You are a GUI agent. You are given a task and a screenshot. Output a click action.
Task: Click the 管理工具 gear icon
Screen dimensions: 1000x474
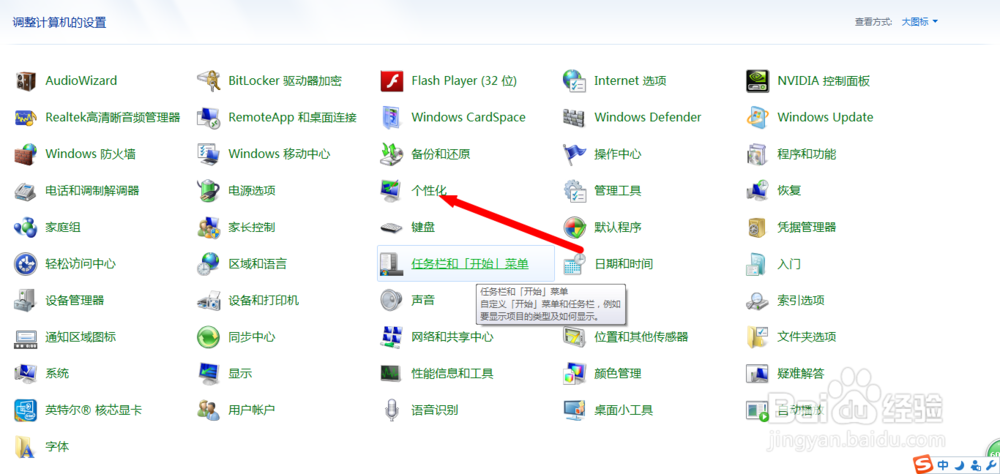[574, 190]
